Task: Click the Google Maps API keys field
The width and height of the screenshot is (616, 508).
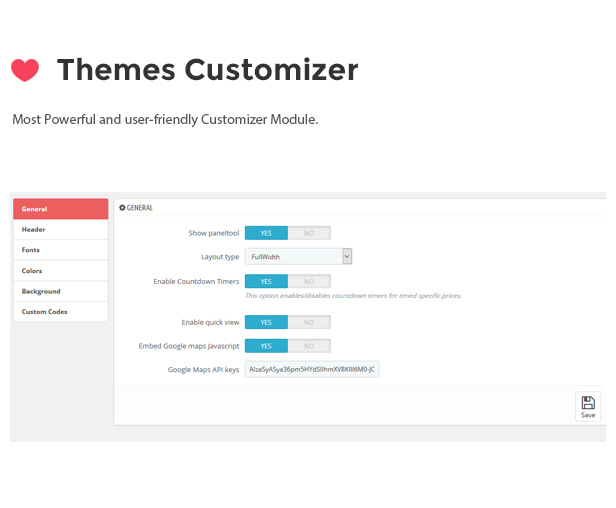Action: point(312,370)
